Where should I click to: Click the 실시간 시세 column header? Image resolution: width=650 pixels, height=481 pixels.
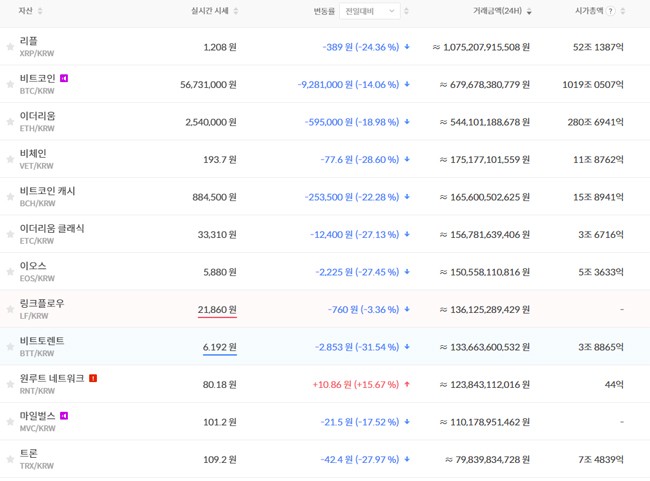click(210, 11)
